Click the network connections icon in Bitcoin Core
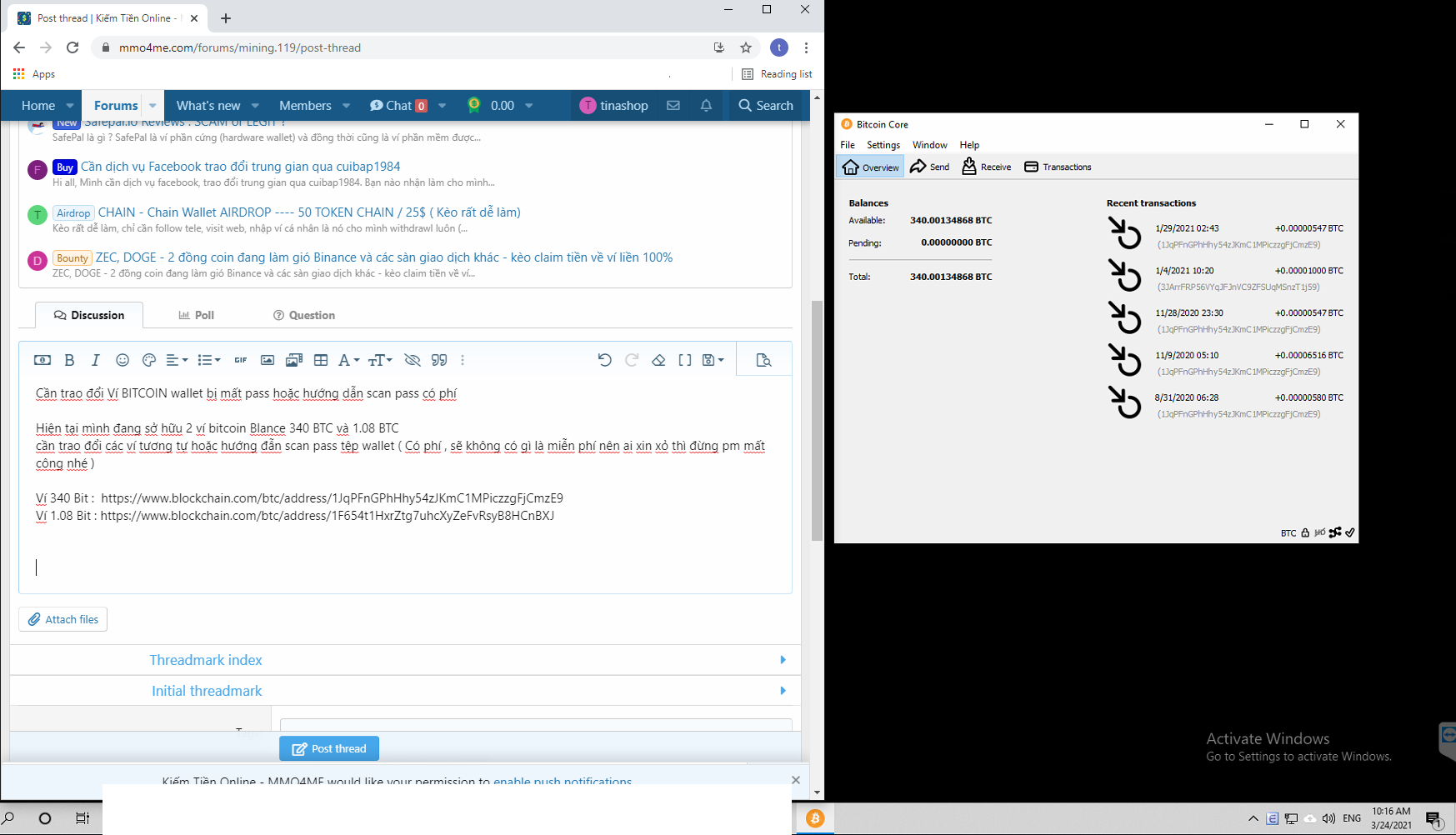1456x835 pixels. (x=1335, y=532)
